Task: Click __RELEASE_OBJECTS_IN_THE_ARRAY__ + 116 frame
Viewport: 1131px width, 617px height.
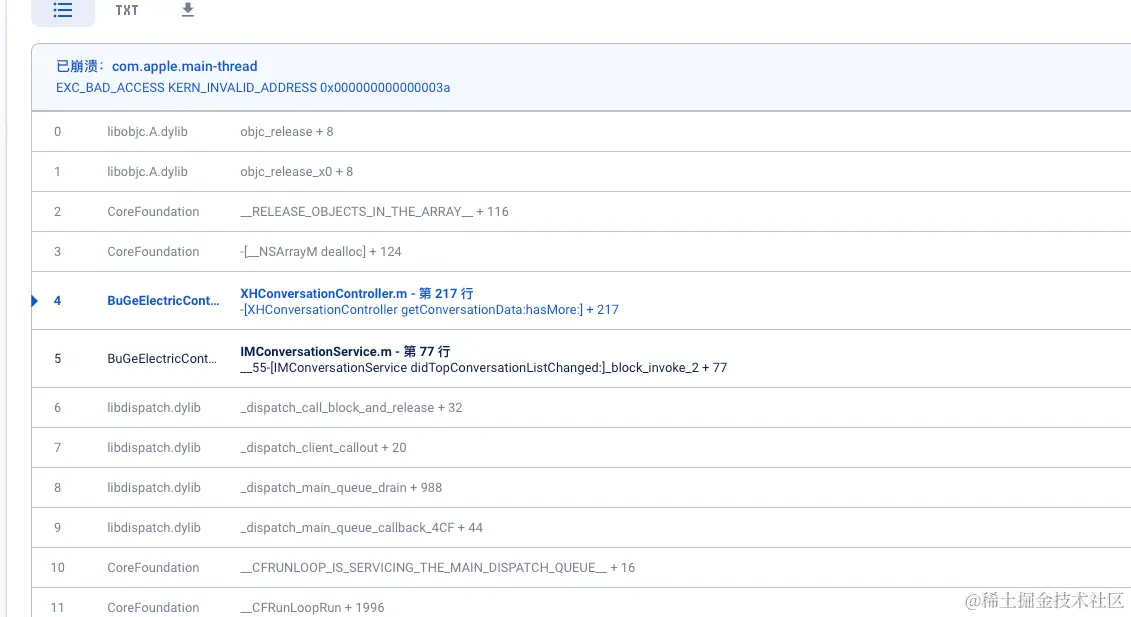Action: (x=374, y=211)
